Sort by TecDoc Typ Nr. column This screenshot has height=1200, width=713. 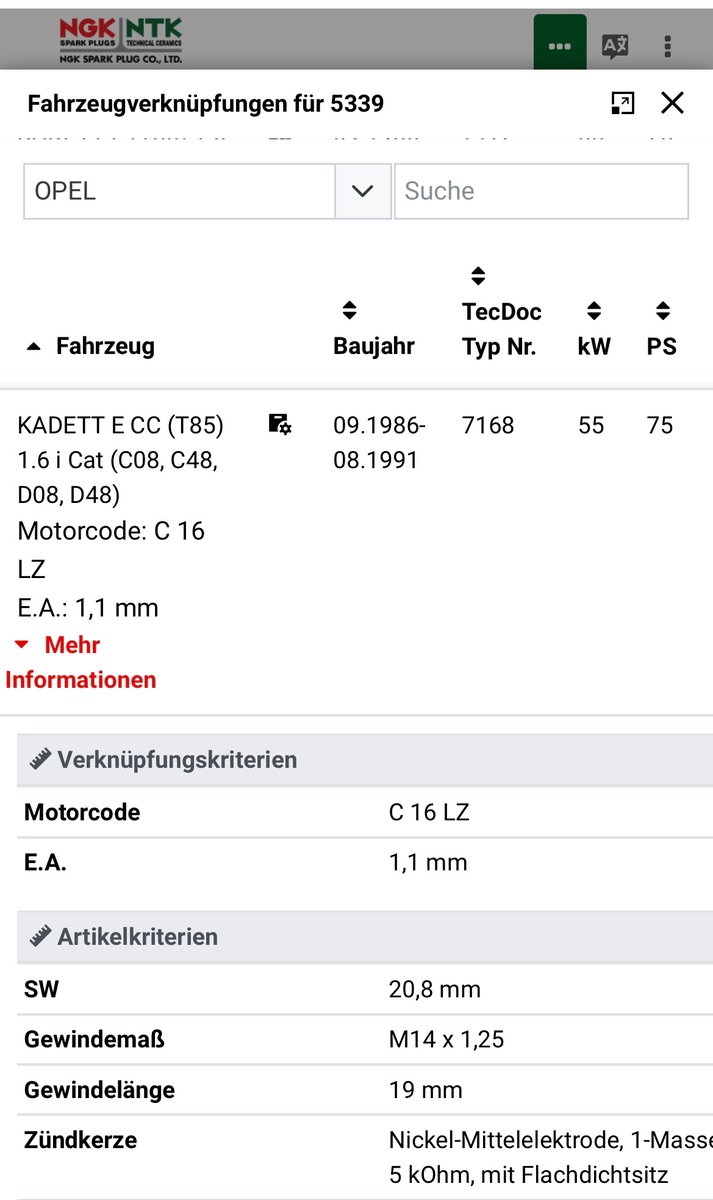pos(478,276)
